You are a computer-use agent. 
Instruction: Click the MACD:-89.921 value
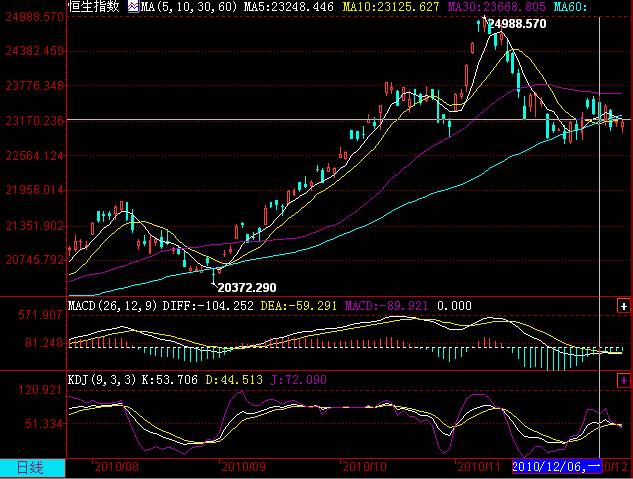pyautogui.click(x=386, y=306)
